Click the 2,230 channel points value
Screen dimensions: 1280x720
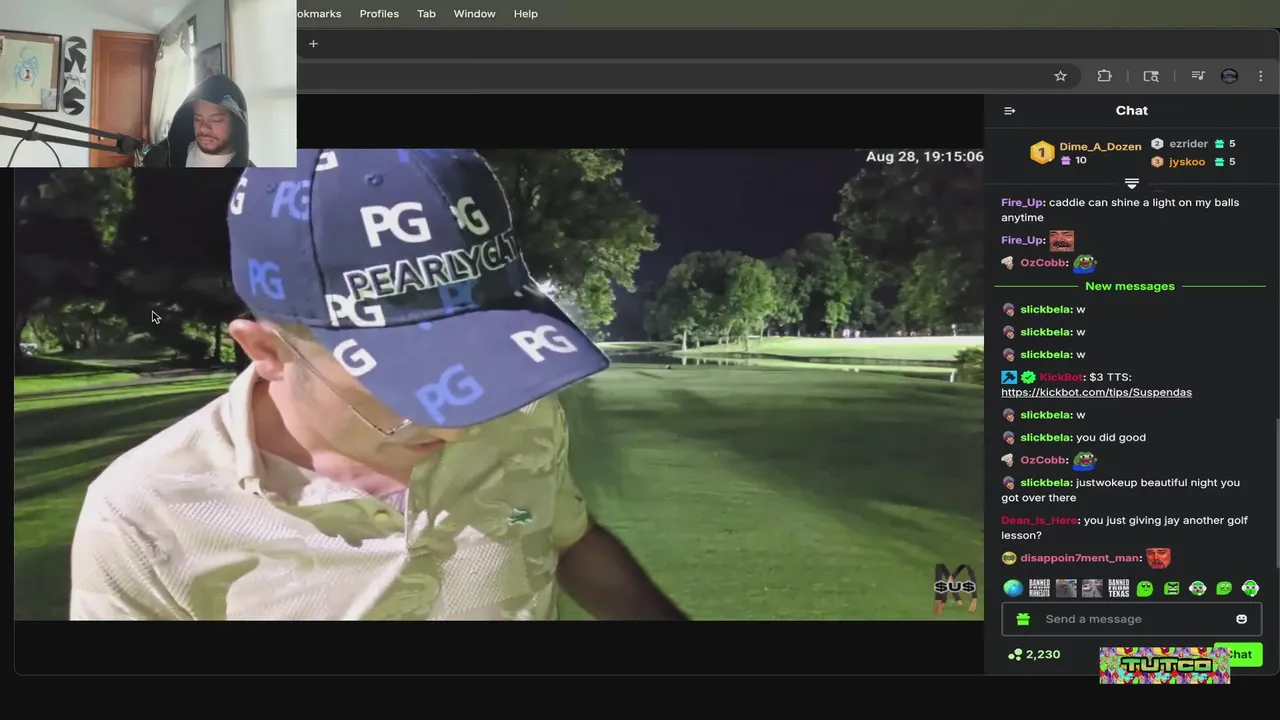click(1043, 655)
